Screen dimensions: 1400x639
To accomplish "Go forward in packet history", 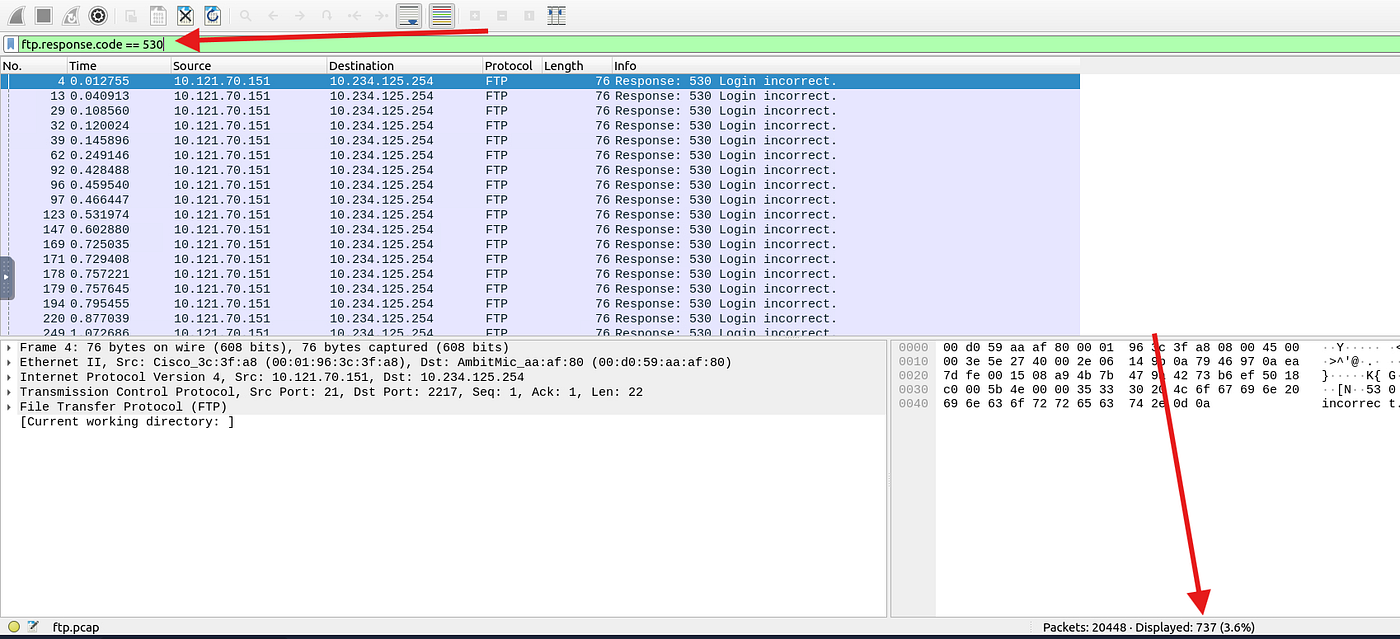I will (299, 15).
